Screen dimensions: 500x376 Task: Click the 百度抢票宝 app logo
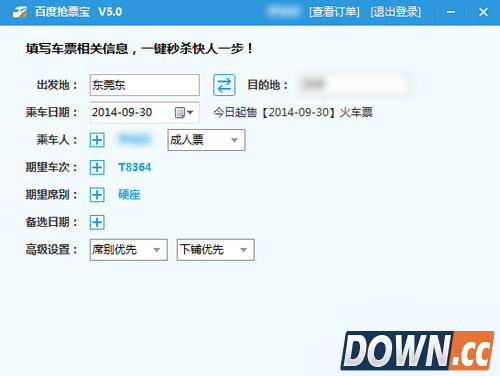[x=20, y=13]
